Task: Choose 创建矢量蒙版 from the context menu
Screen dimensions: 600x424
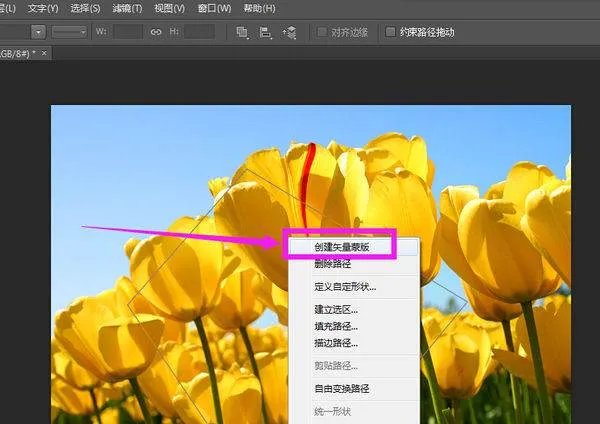Action: (341, 245)
